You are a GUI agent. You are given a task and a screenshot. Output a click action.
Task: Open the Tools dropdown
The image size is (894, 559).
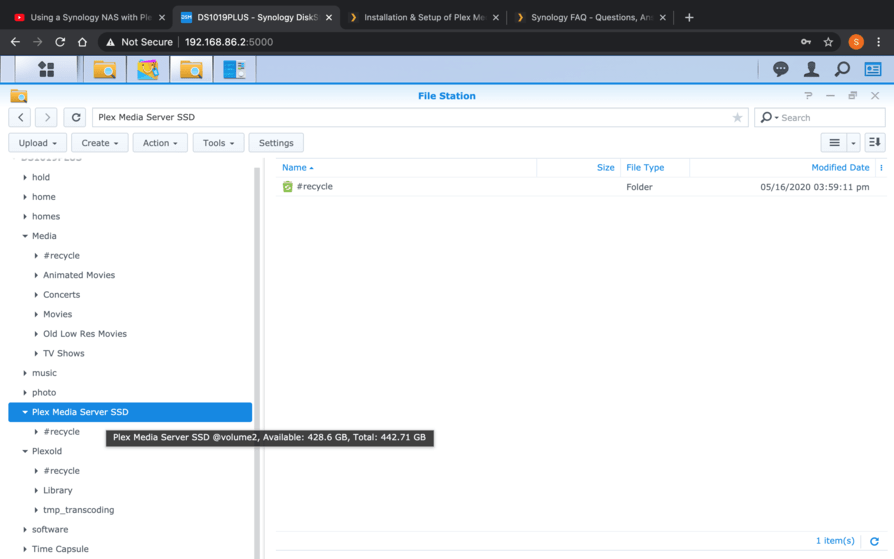[x=218, y=143]
